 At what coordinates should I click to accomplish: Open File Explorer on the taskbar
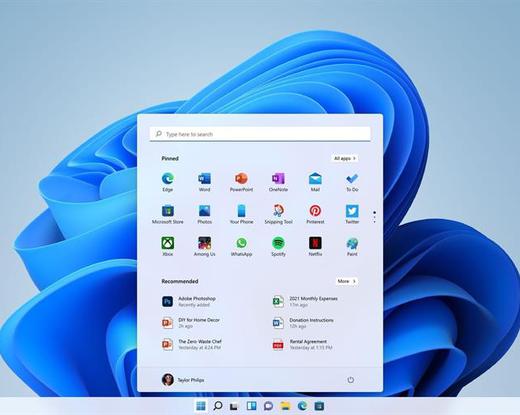pos(285,406)
